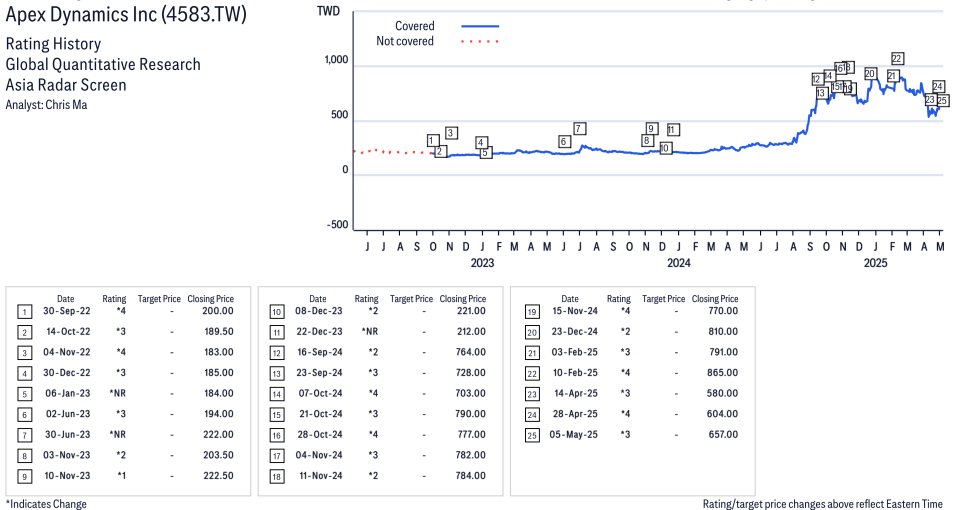This screenshot has height=510, width=954.
Task: Click the 2024 year label under the chart
Action: pyautogui.click(x=679, y=263)
